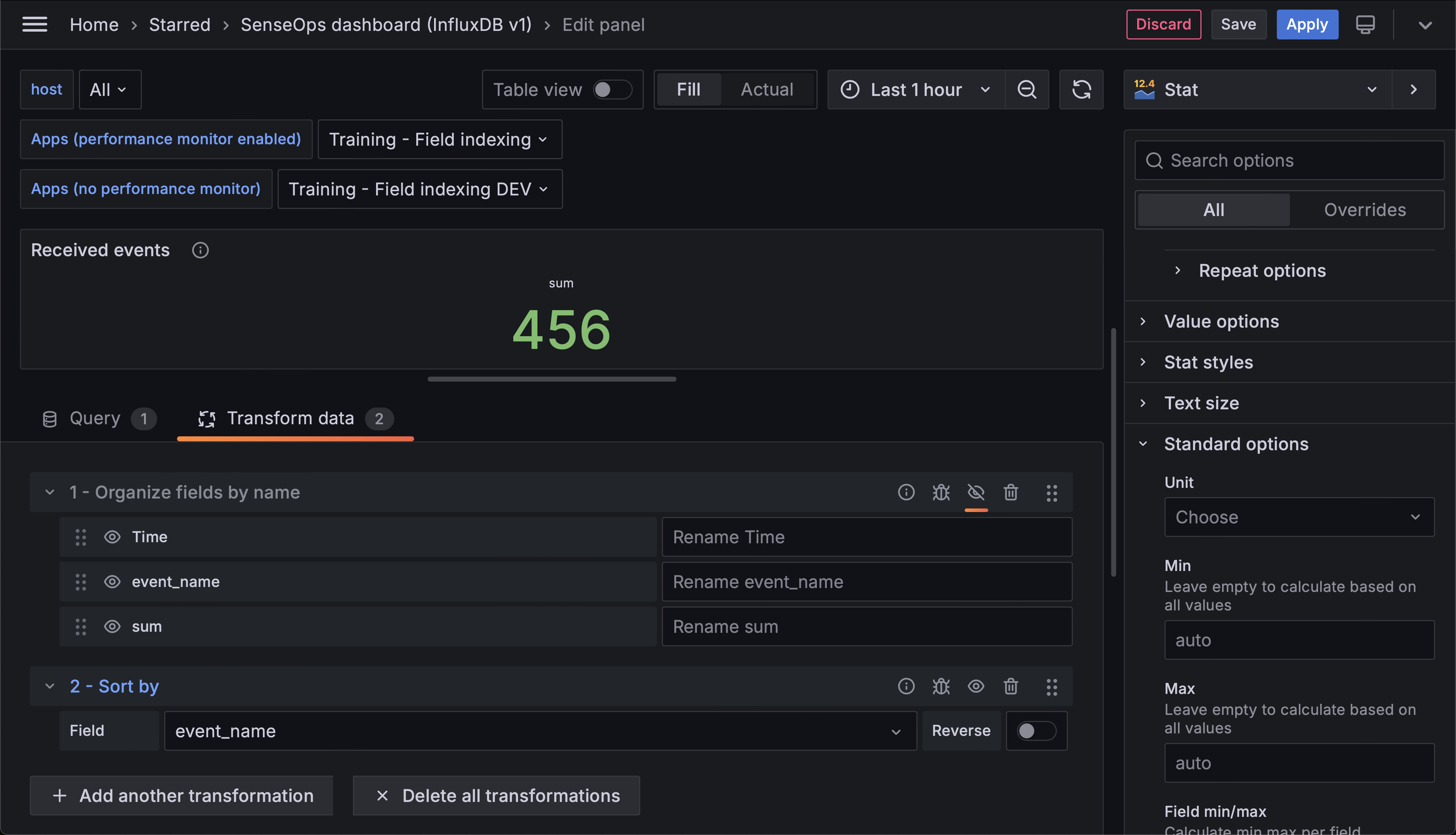Expand the Value options section

(x=1221, y=321)
